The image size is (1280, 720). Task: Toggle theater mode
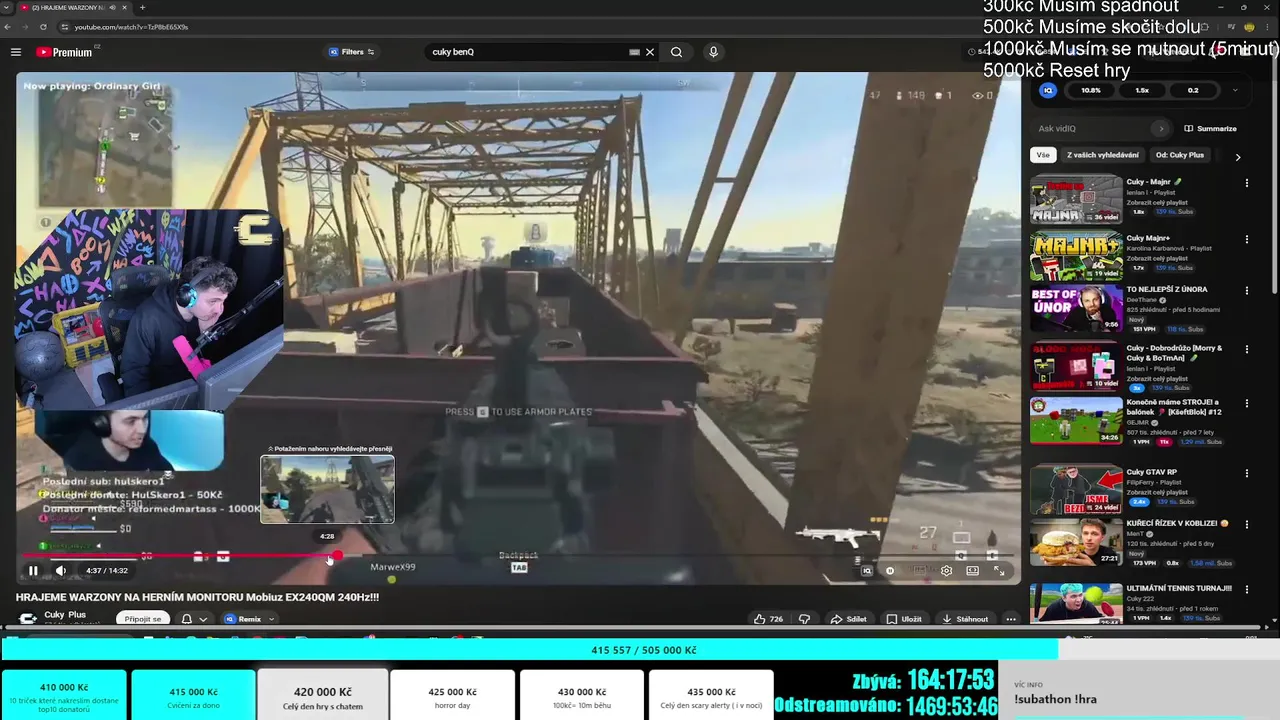click(x=972, y=571)
